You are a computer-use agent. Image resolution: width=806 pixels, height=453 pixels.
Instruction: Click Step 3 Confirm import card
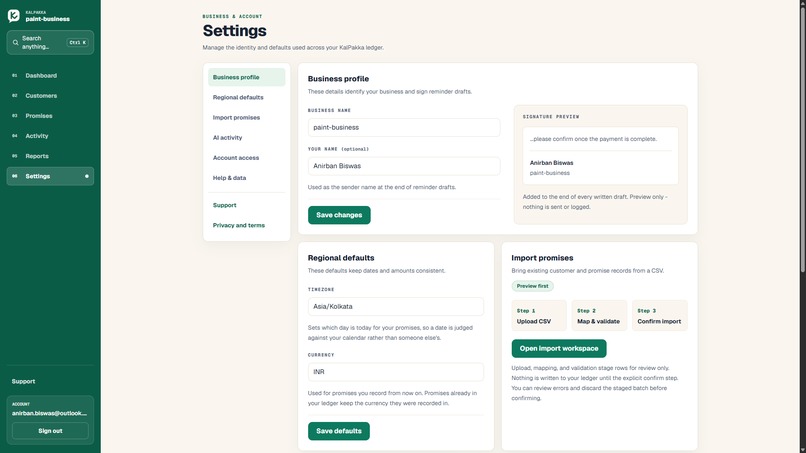pyautogui.click(x=660, y=316)
